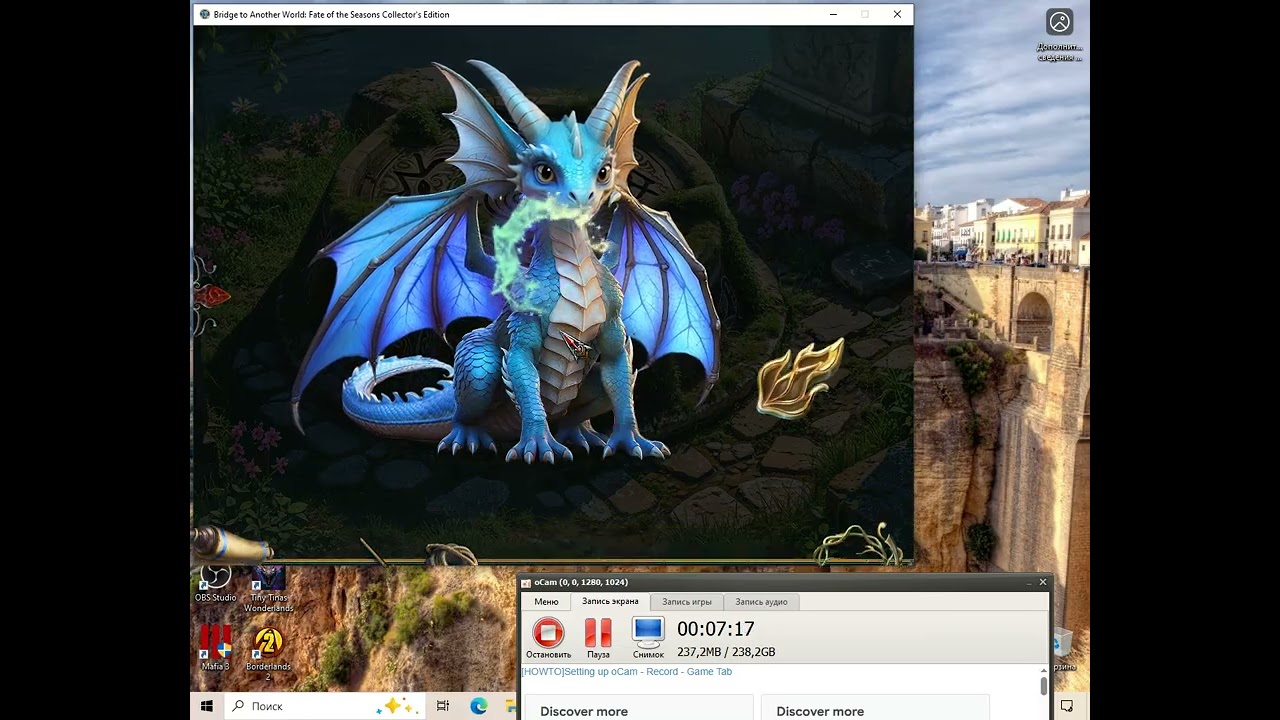
Task: Click the Поиск taskbar search box
Action: click(x=326, y=706)
